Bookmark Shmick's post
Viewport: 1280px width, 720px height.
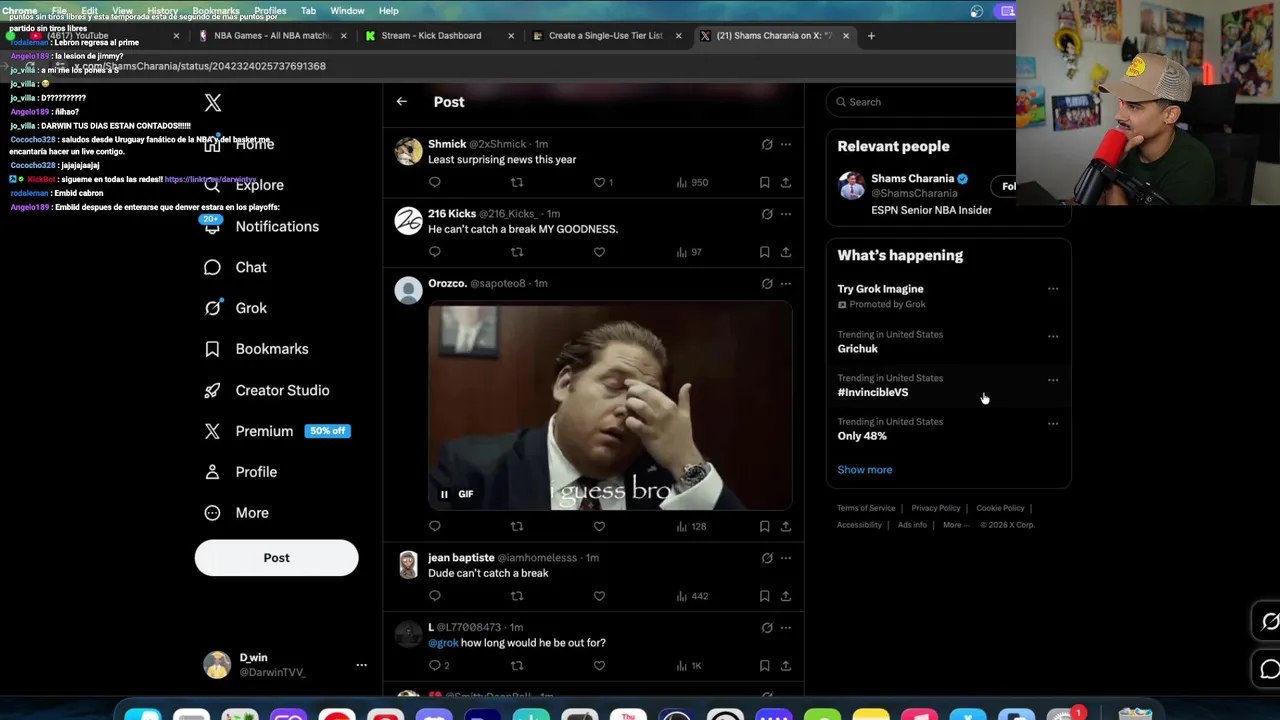(x=764, y=182)
